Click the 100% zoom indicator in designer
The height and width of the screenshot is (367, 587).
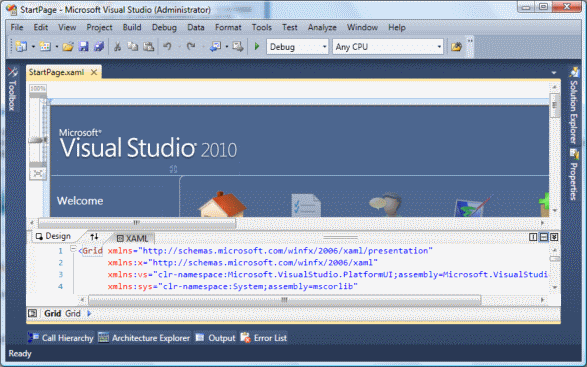coord(38,88)
